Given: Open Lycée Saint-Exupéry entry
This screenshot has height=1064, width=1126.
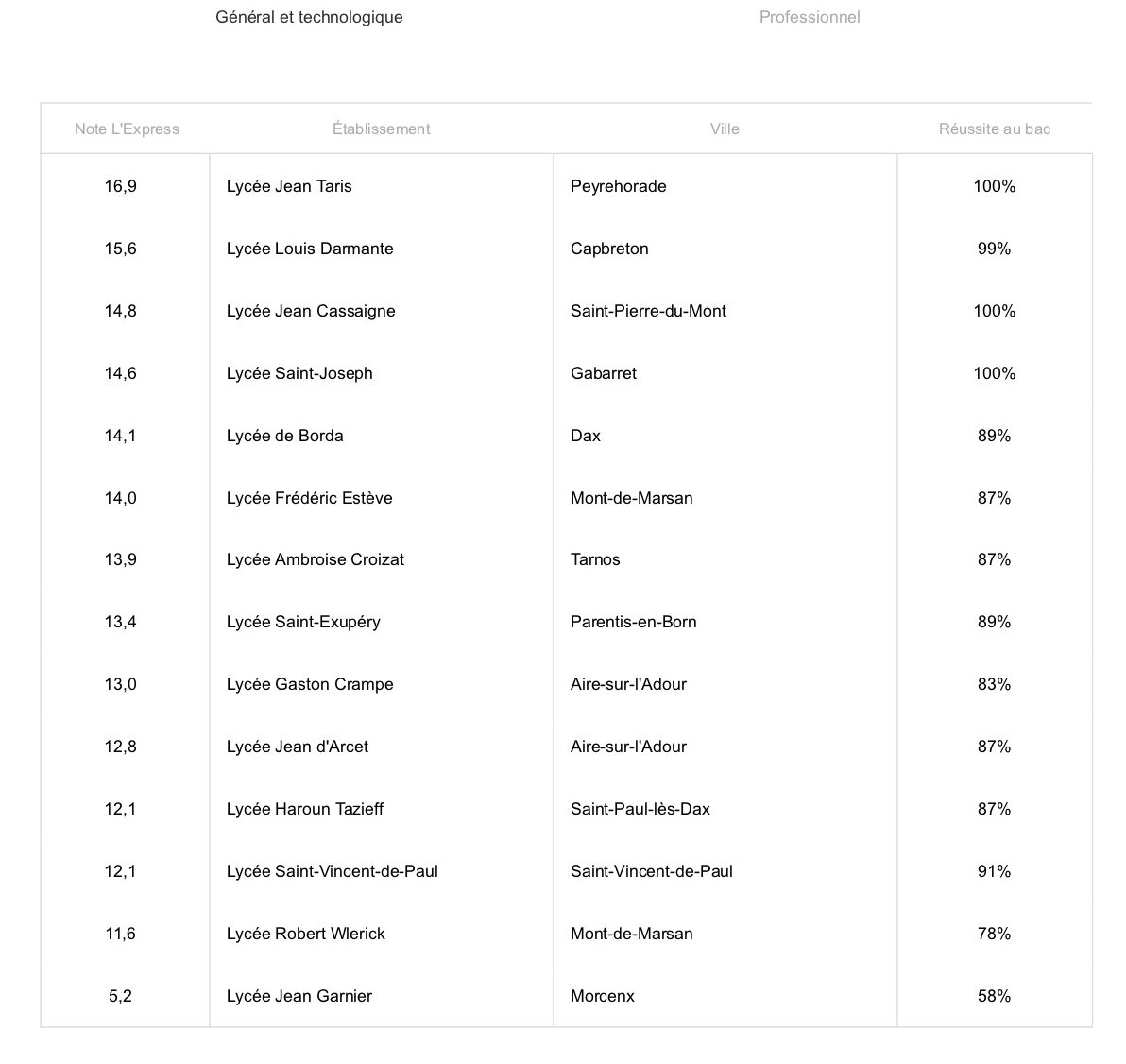Looking at the screenshot, I should tap(304, 622).
